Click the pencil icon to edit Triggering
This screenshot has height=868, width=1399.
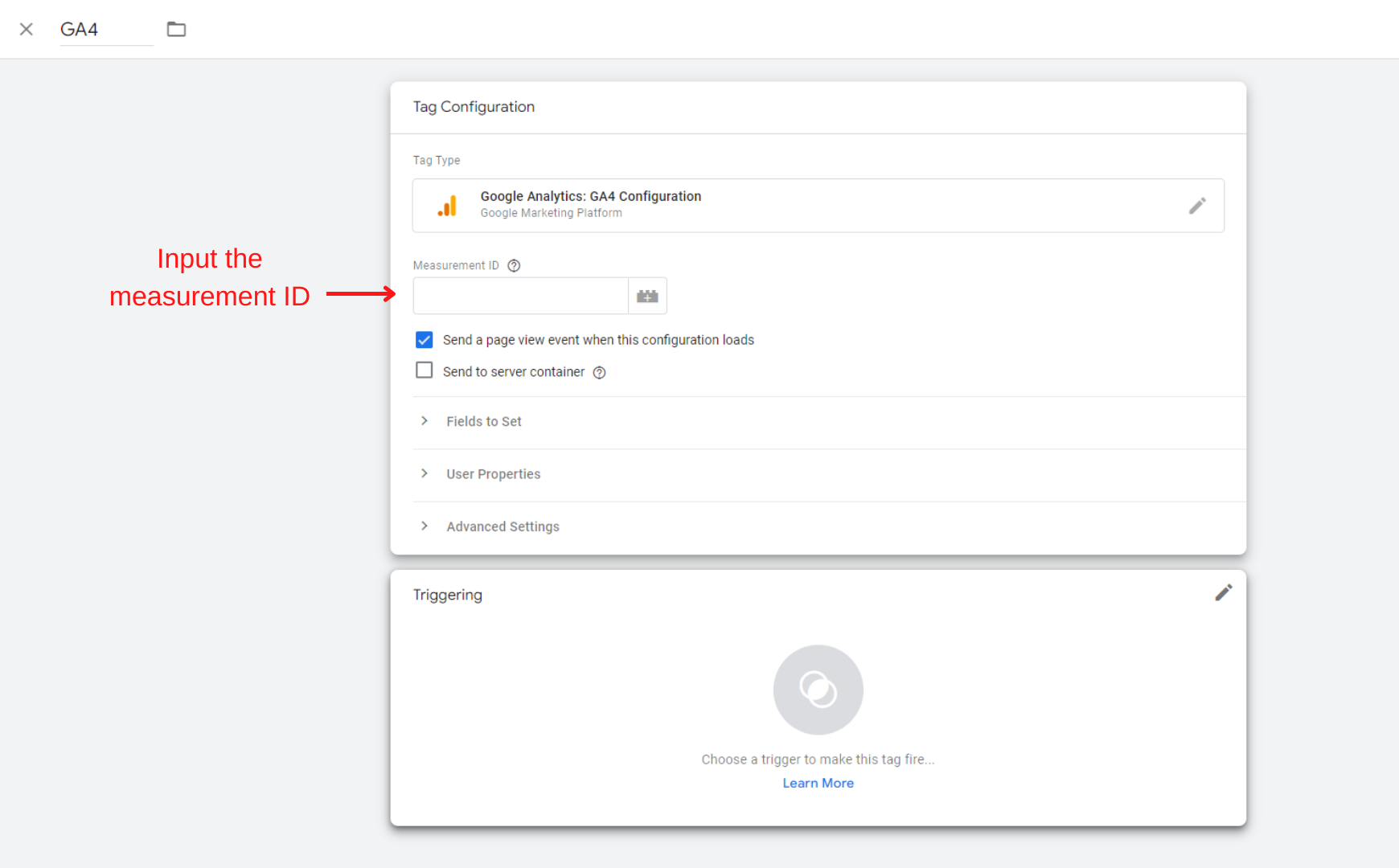[1223, 593]
